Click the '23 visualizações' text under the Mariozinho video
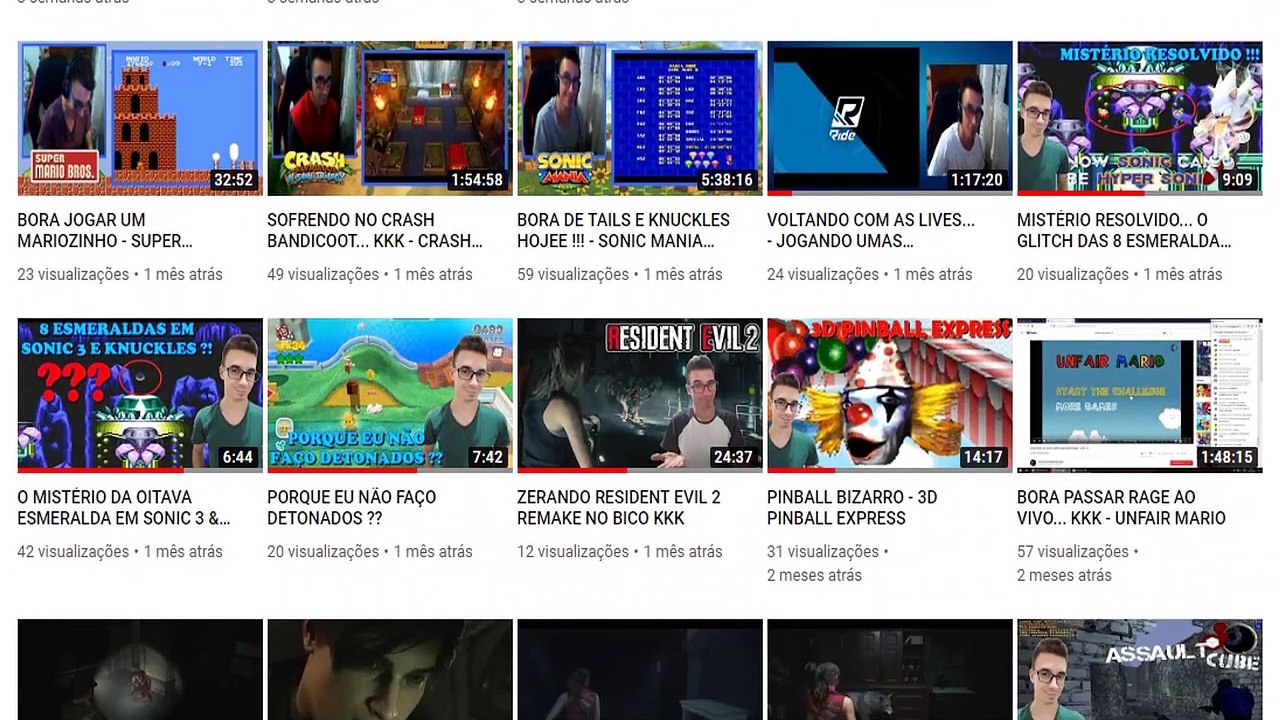The height and width of the screenshot is (720, 1280). click(73, 274)
